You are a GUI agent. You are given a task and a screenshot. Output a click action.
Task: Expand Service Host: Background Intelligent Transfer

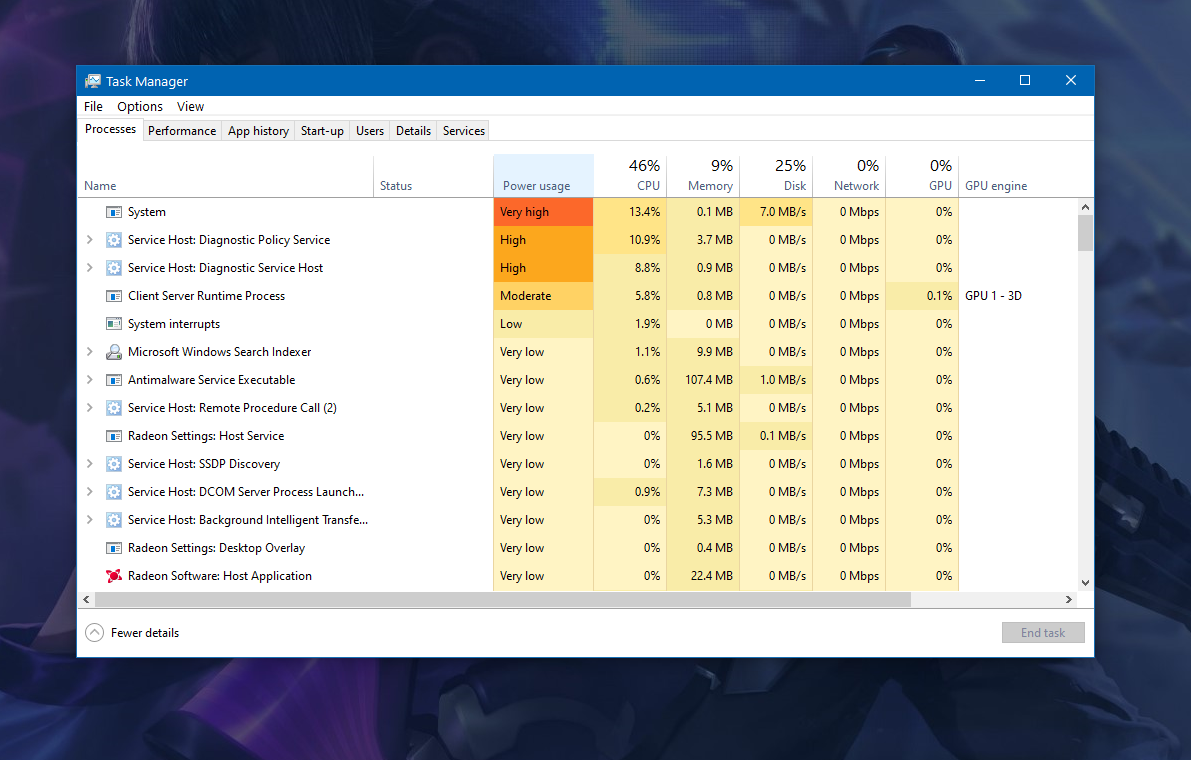click(x=90, y=520)
